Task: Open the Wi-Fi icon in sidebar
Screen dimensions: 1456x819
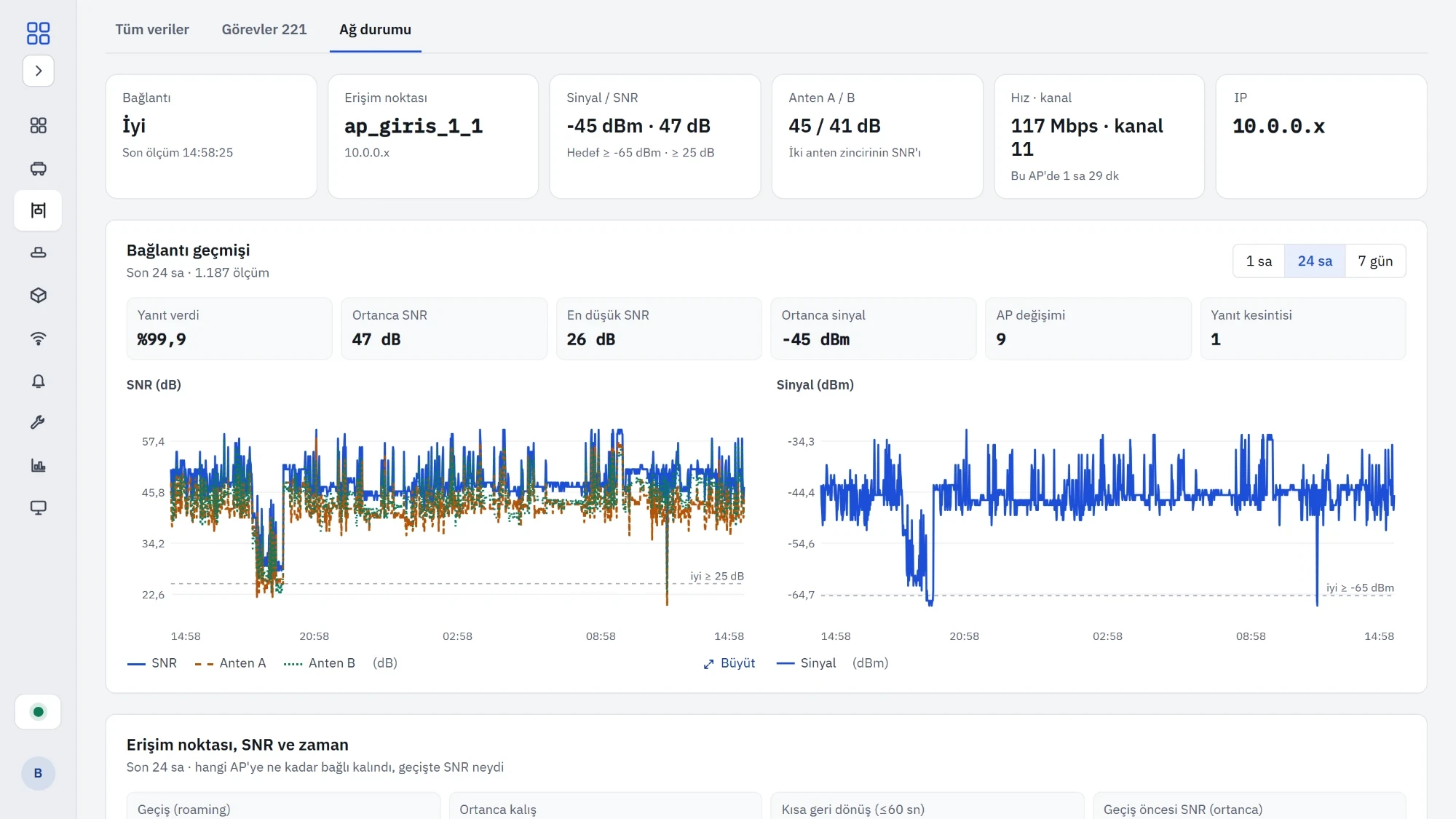Action: [x=39, y=339]
